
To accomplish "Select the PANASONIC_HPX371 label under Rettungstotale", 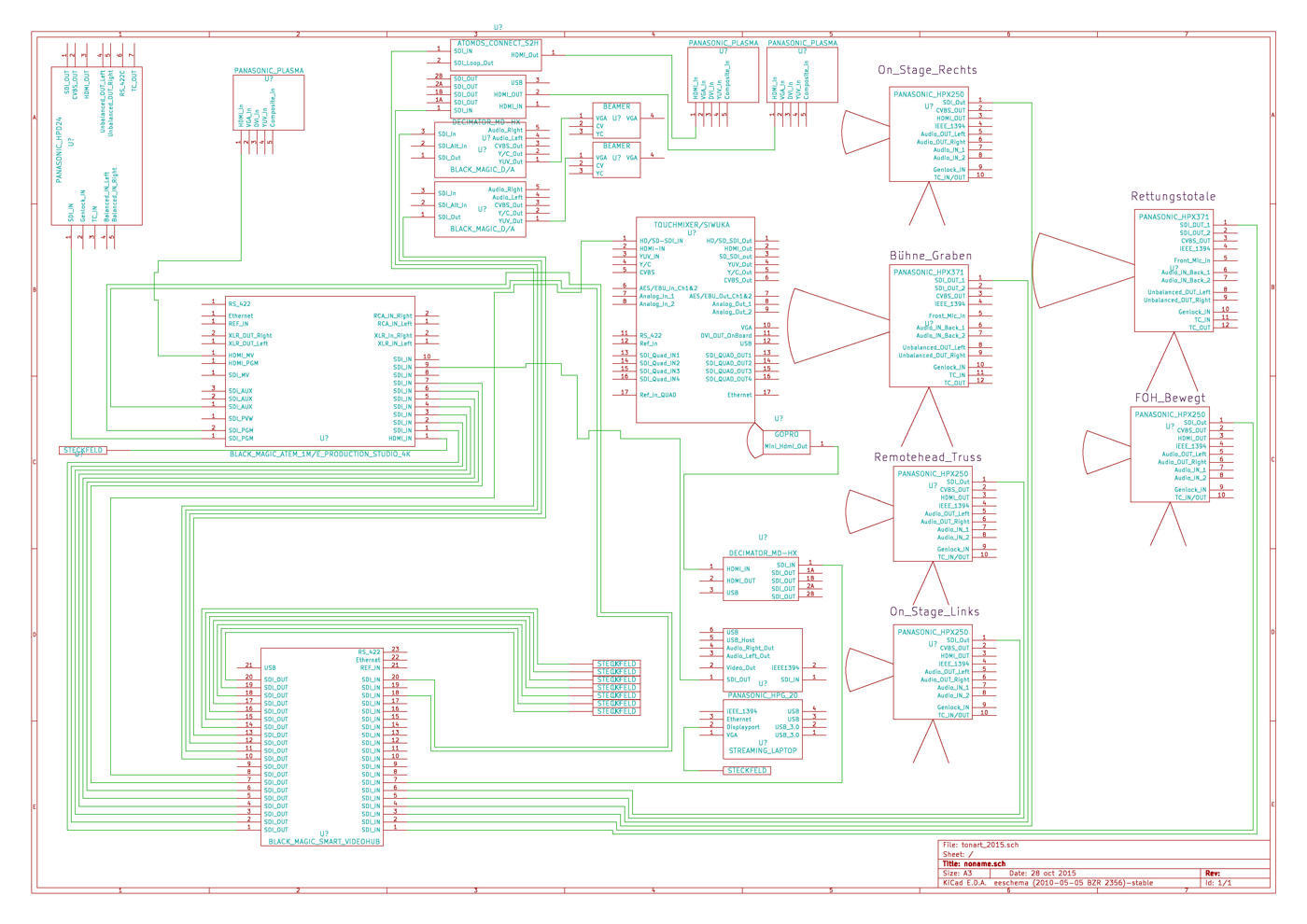I will [x=1173, y=217].
